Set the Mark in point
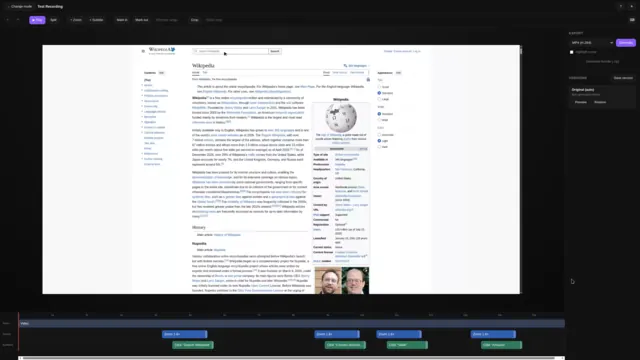Image resolution: width=640 pixels, height=360 pixels. click(x=122, y=20)
